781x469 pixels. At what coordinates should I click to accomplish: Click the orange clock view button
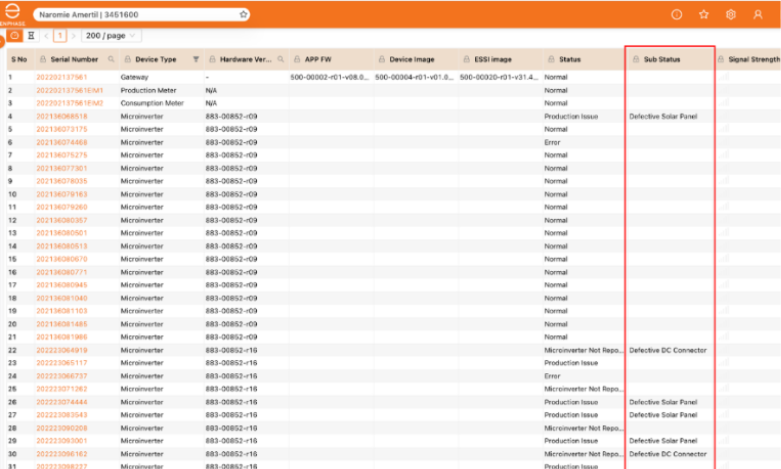[x=14, y=35]
